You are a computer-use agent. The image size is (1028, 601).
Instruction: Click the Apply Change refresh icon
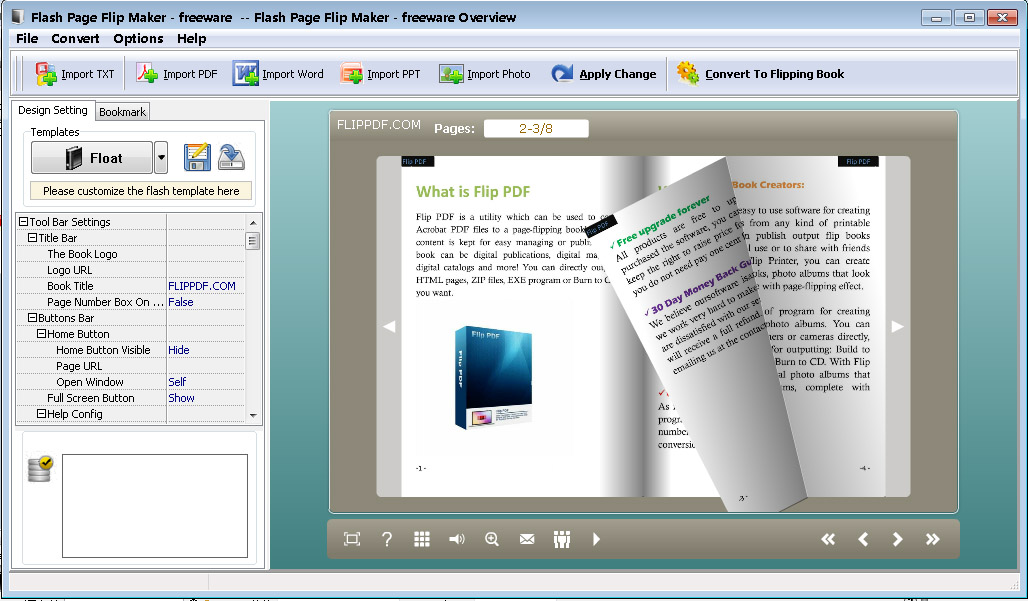click(562, 73)
